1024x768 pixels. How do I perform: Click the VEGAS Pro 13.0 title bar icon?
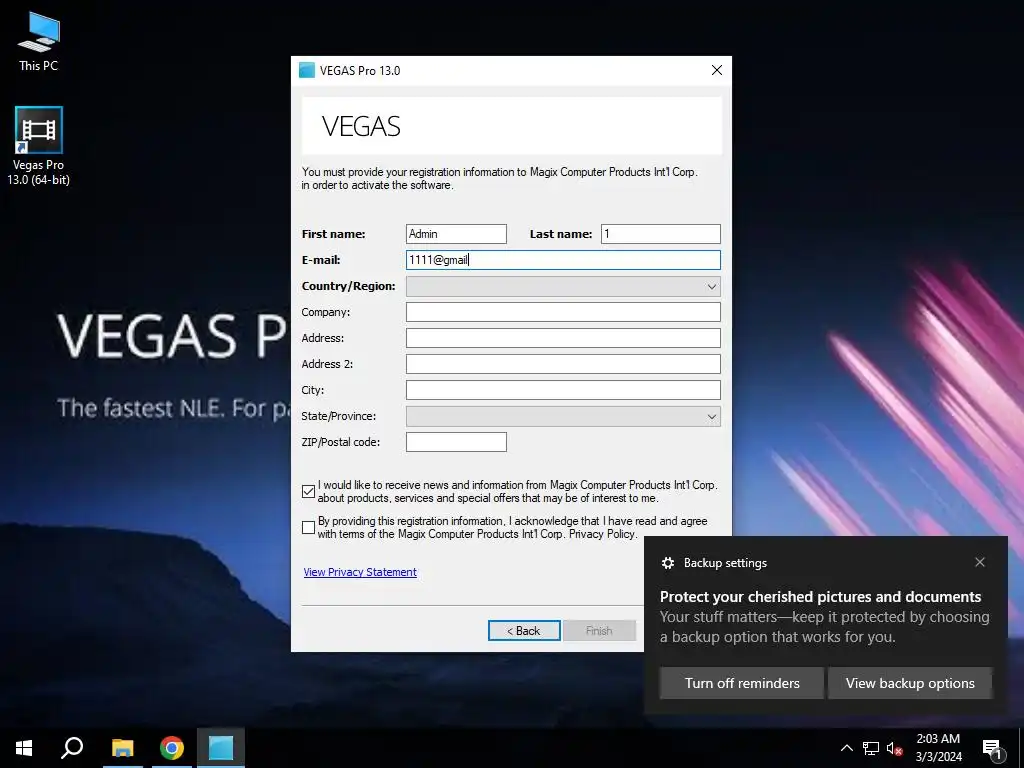pos(307,71)
